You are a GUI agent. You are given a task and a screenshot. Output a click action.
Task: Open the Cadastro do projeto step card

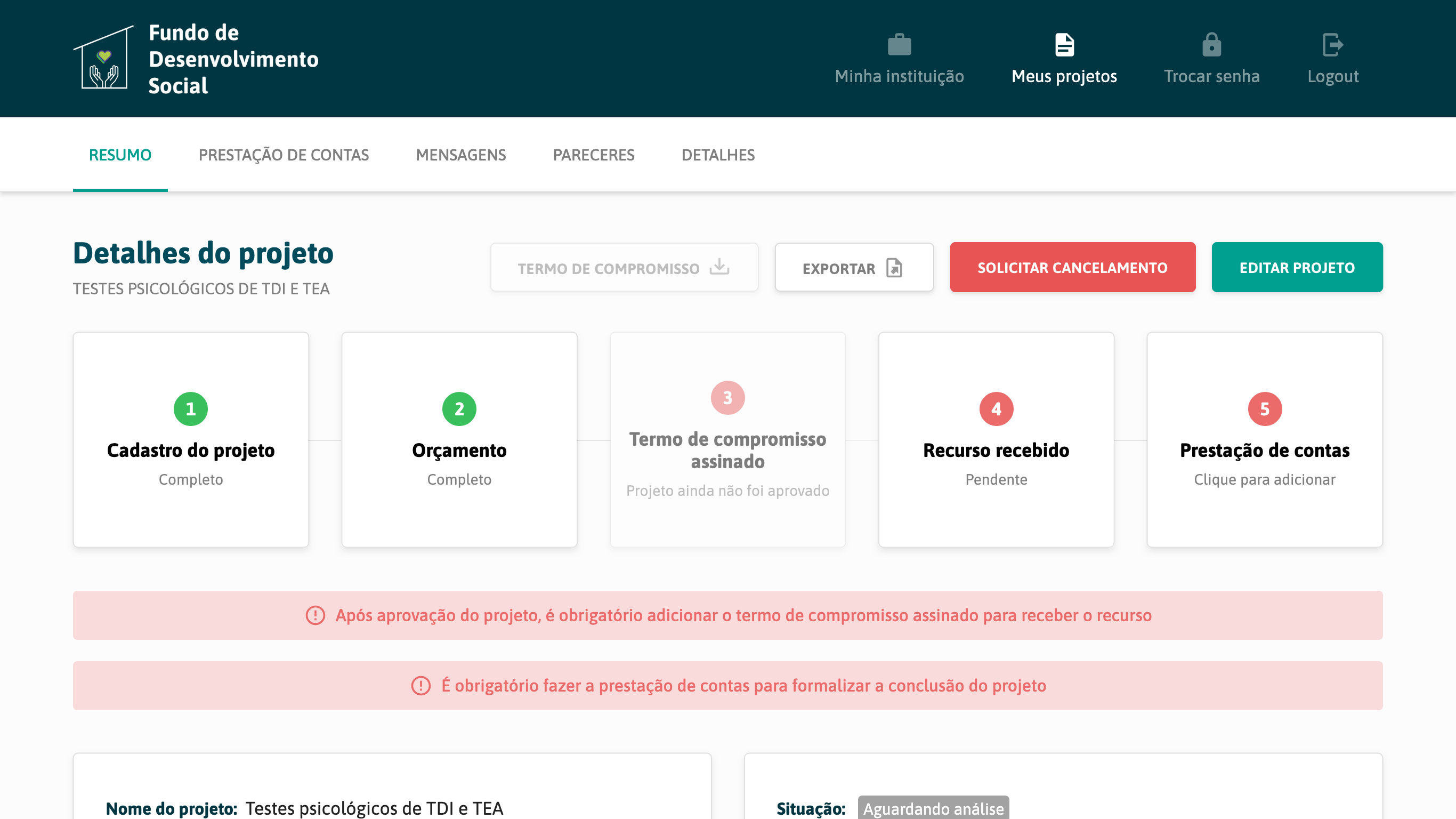click(x=190, y=439)
